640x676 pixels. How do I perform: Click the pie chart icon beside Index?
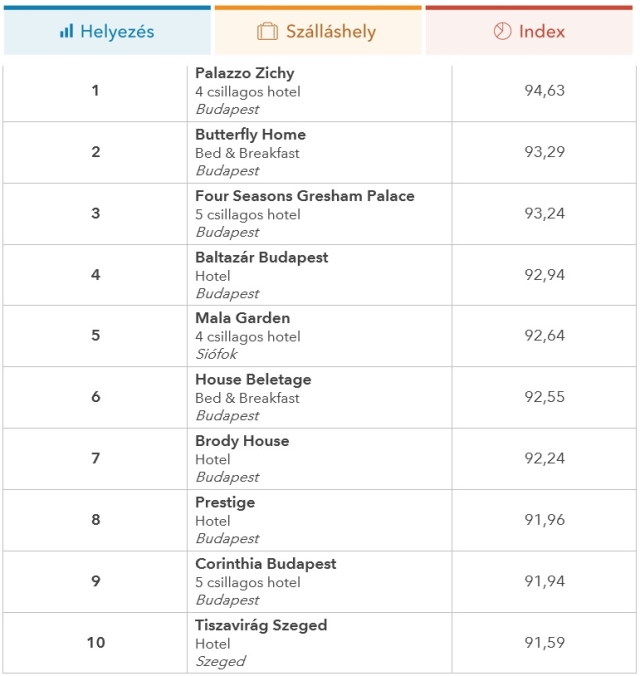tap(502, 32)
